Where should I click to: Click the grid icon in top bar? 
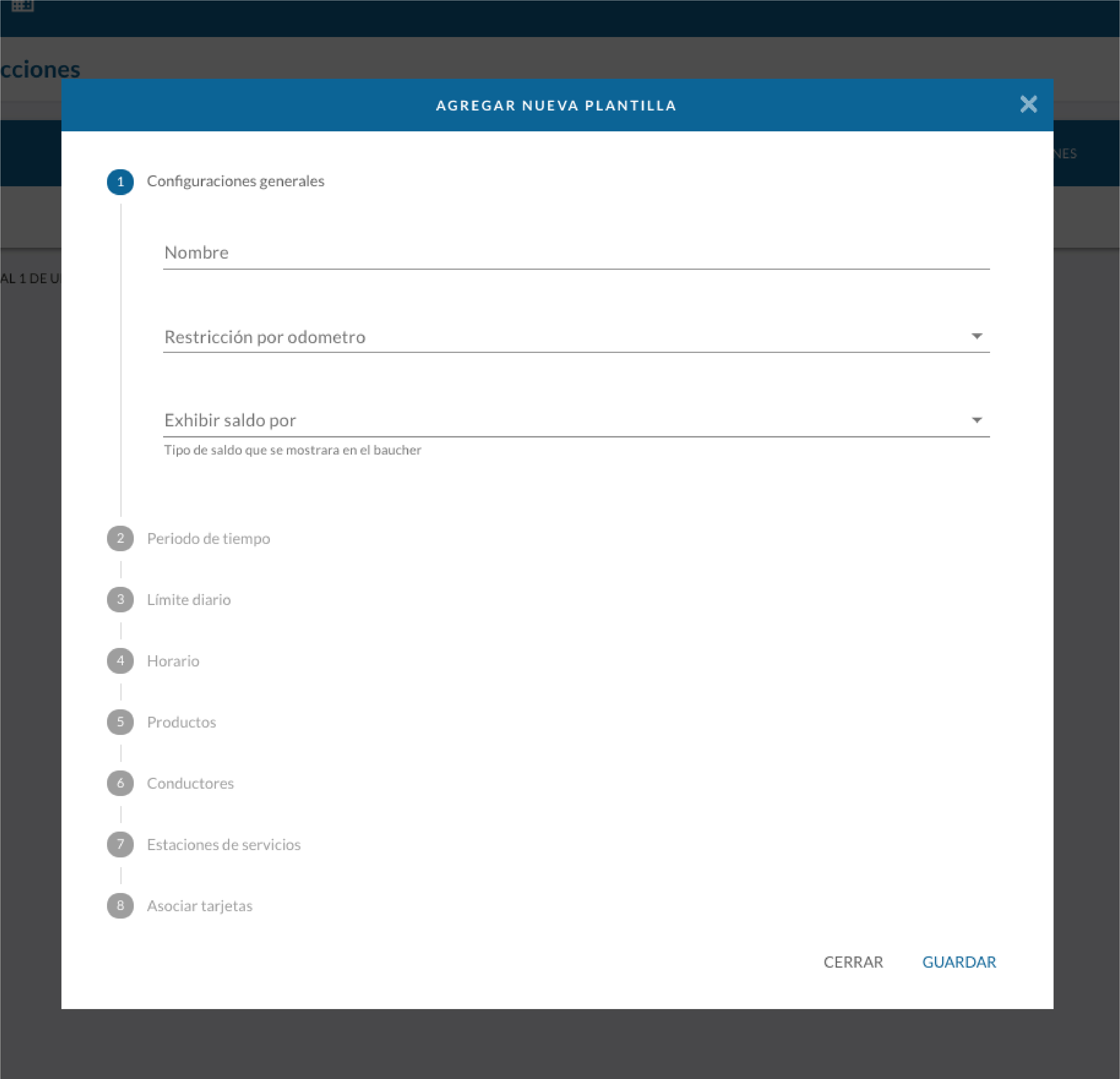tap(23, 6)
